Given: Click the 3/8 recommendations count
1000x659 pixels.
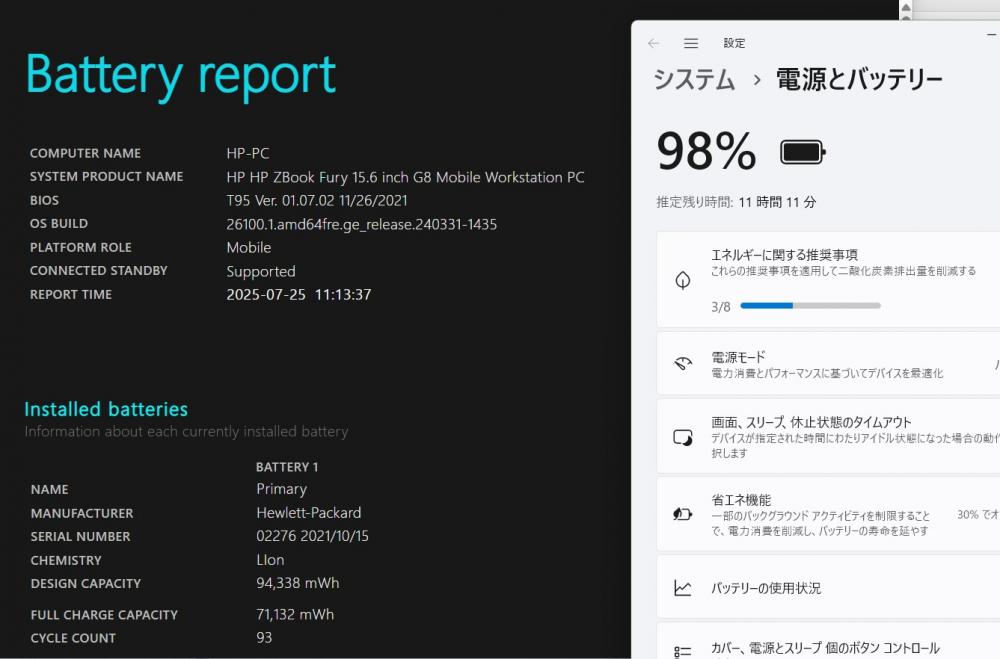Looking at the screenshot, I should [x=721, y=307].
